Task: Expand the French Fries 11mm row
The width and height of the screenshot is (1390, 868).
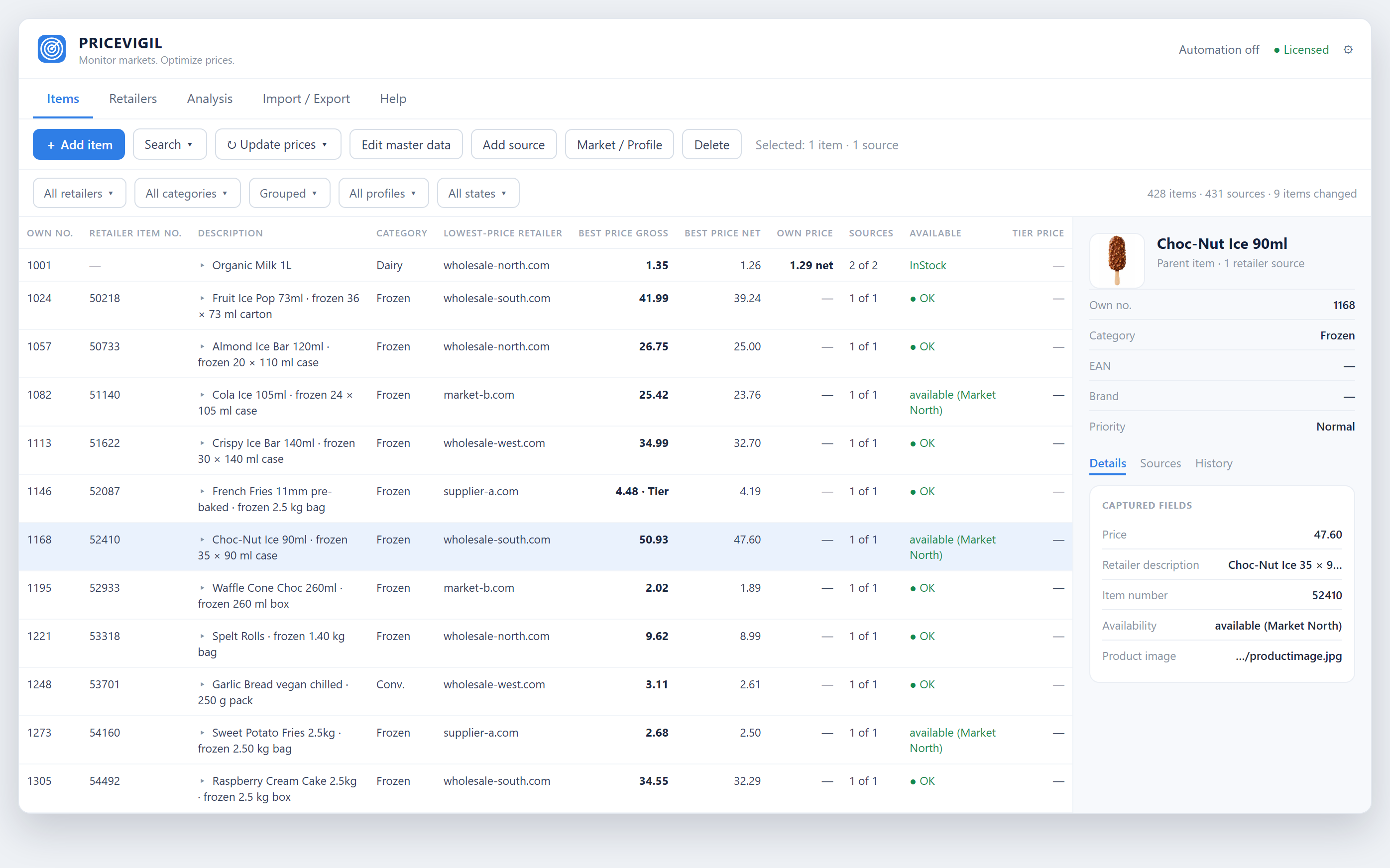Action: point(202,491)
